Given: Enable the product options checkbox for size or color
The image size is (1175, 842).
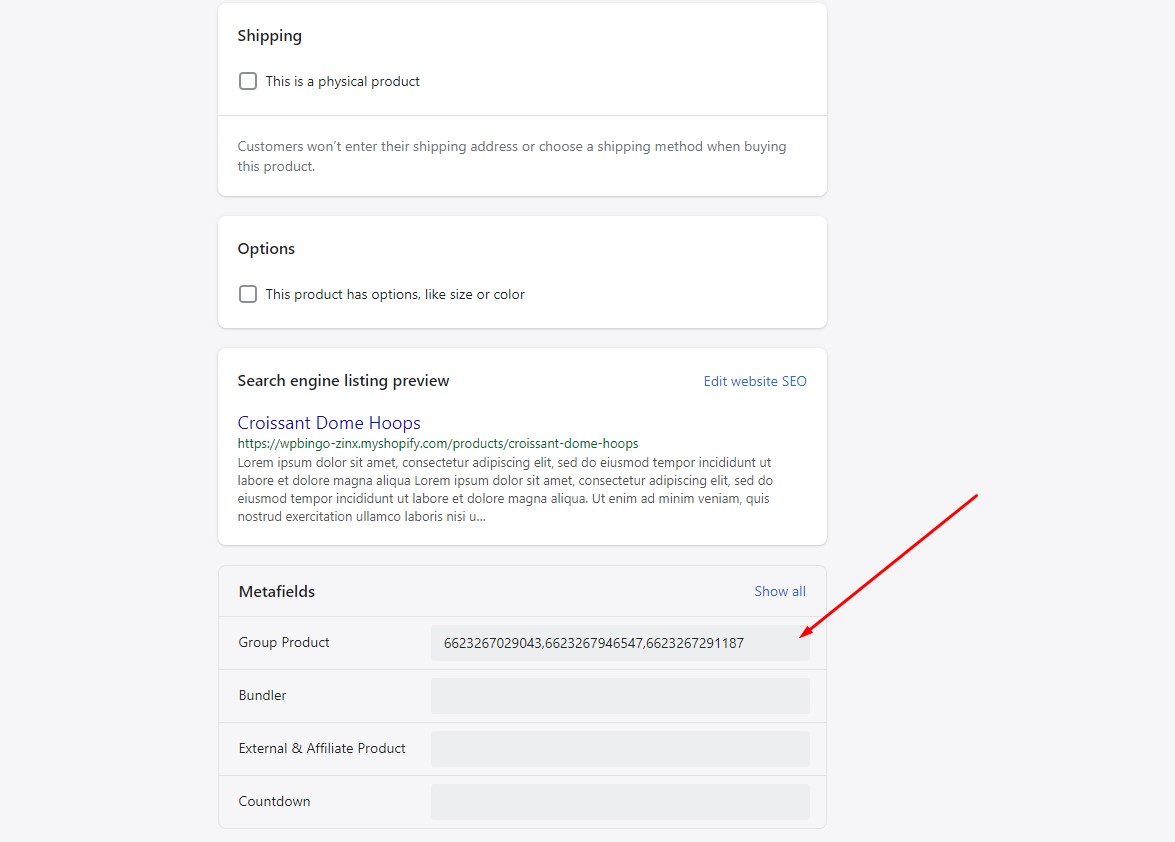Looking at the screenshot, I should [248, 294].
